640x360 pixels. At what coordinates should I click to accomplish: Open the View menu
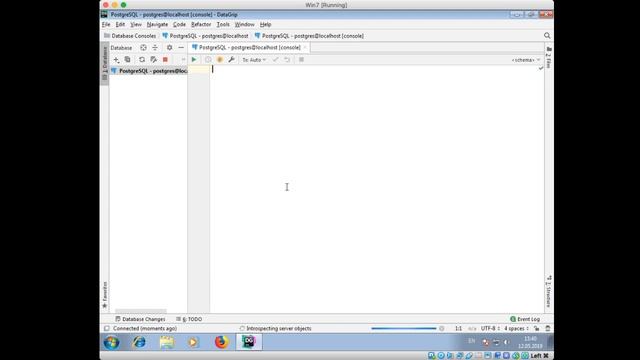coord(136,24)
